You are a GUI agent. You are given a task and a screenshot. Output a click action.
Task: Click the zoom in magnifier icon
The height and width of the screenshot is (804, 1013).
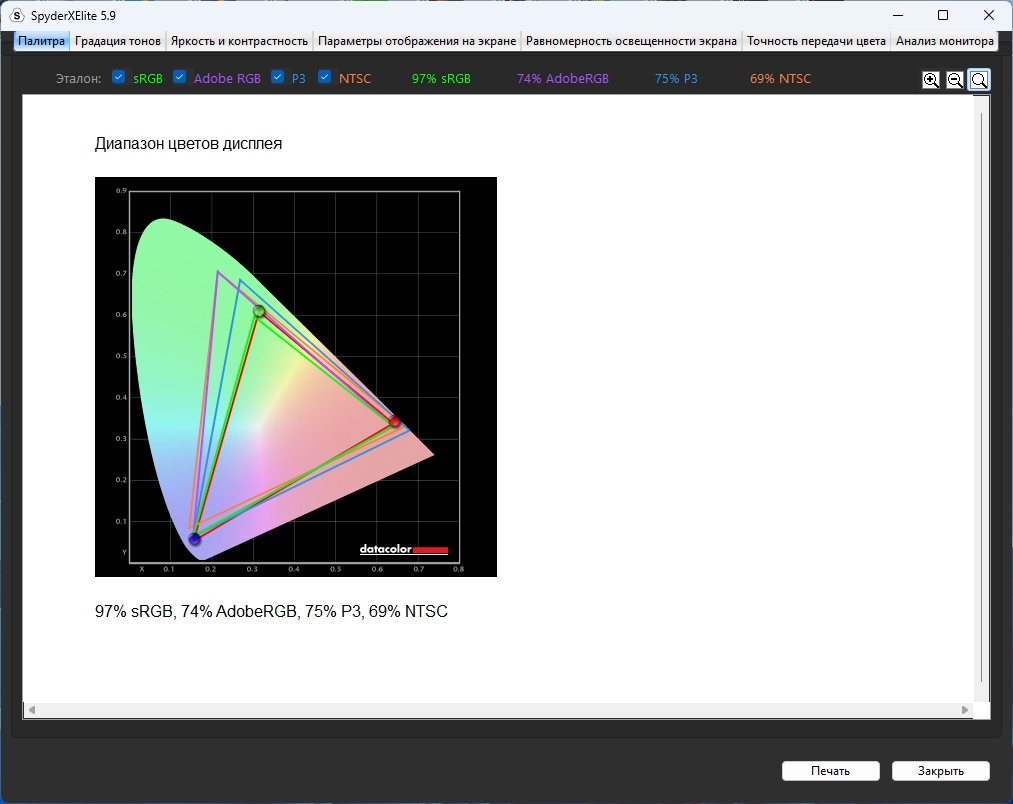click(x=930, y=79)
